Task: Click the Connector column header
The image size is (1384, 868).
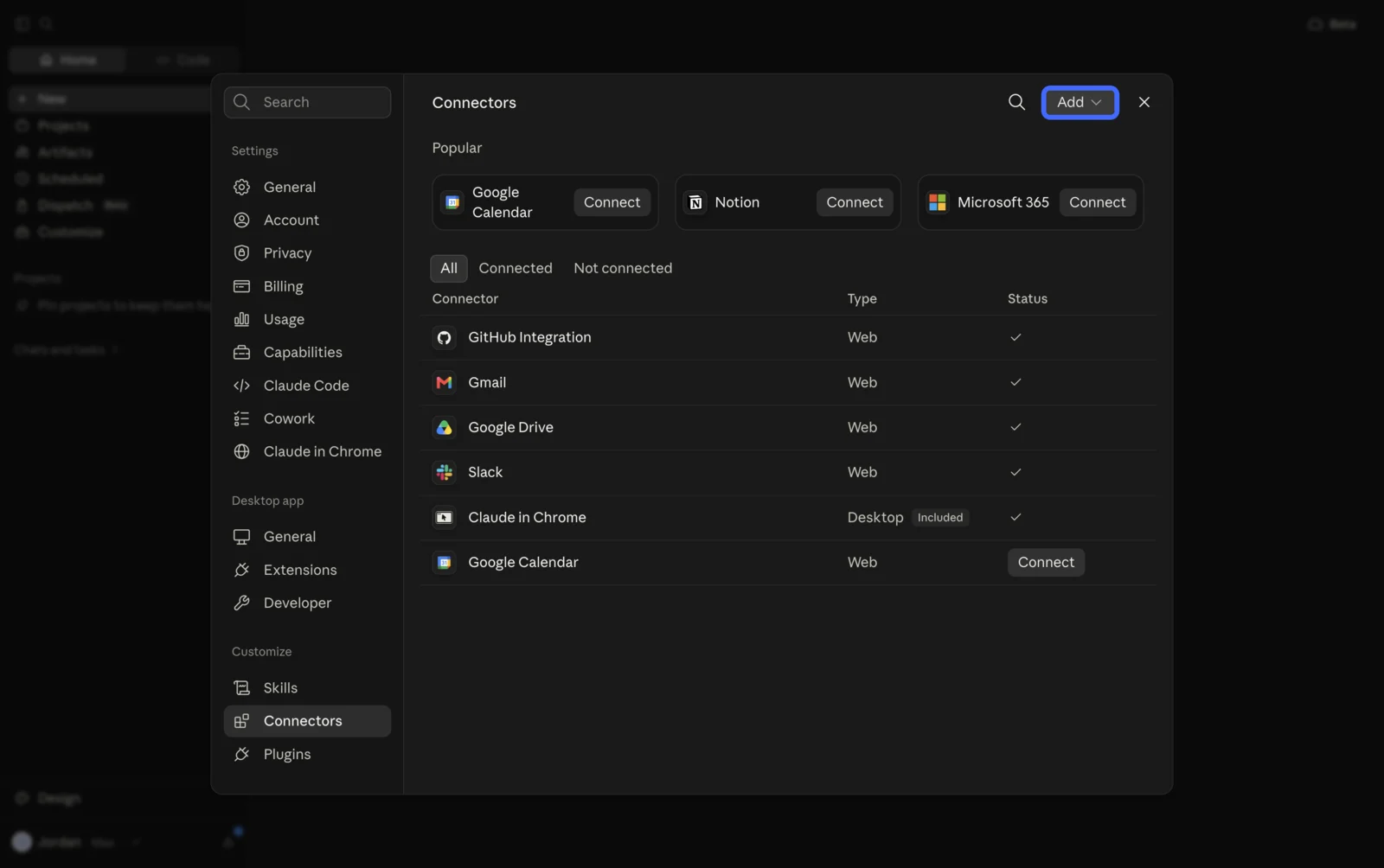Action: [465, 298]
